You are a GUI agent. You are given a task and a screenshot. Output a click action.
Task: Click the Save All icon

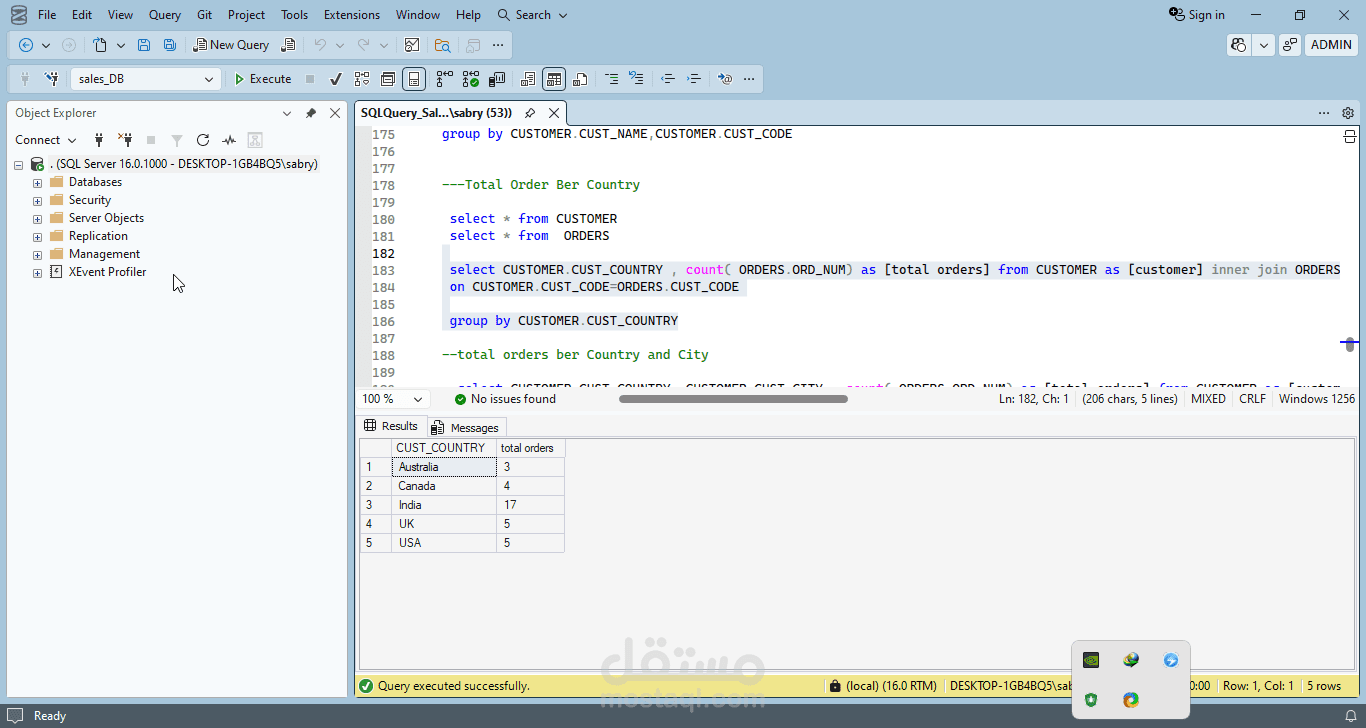click(170, 45)
